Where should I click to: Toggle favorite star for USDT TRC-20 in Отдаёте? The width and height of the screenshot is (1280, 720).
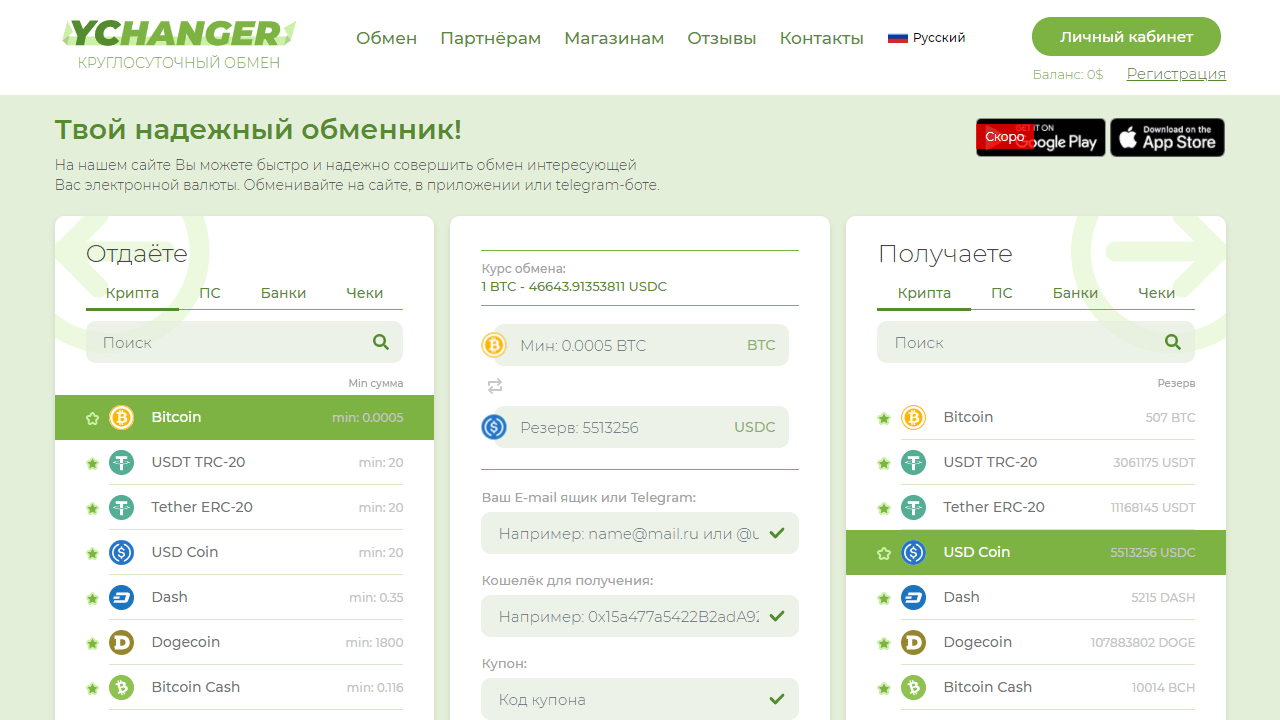(x=92, y=463)
